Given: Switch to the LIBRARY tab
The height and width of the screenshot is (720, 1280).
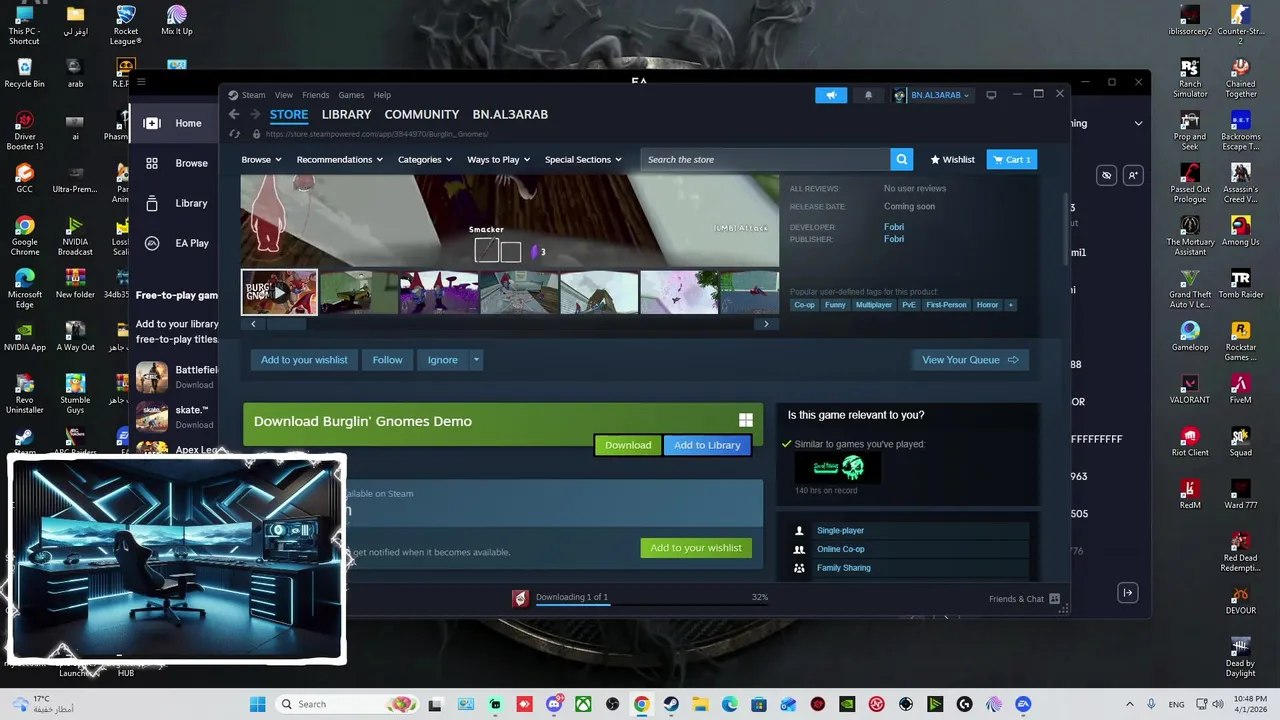Looking at the screenshot, I should click(346, 114).
